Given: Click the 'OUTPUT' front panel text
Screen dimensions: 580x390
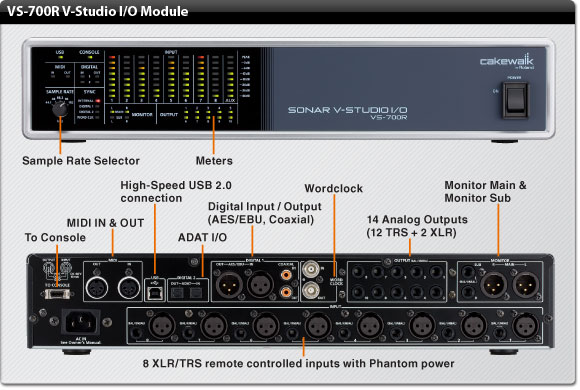Looking at the screenshot, I should 169,115.
